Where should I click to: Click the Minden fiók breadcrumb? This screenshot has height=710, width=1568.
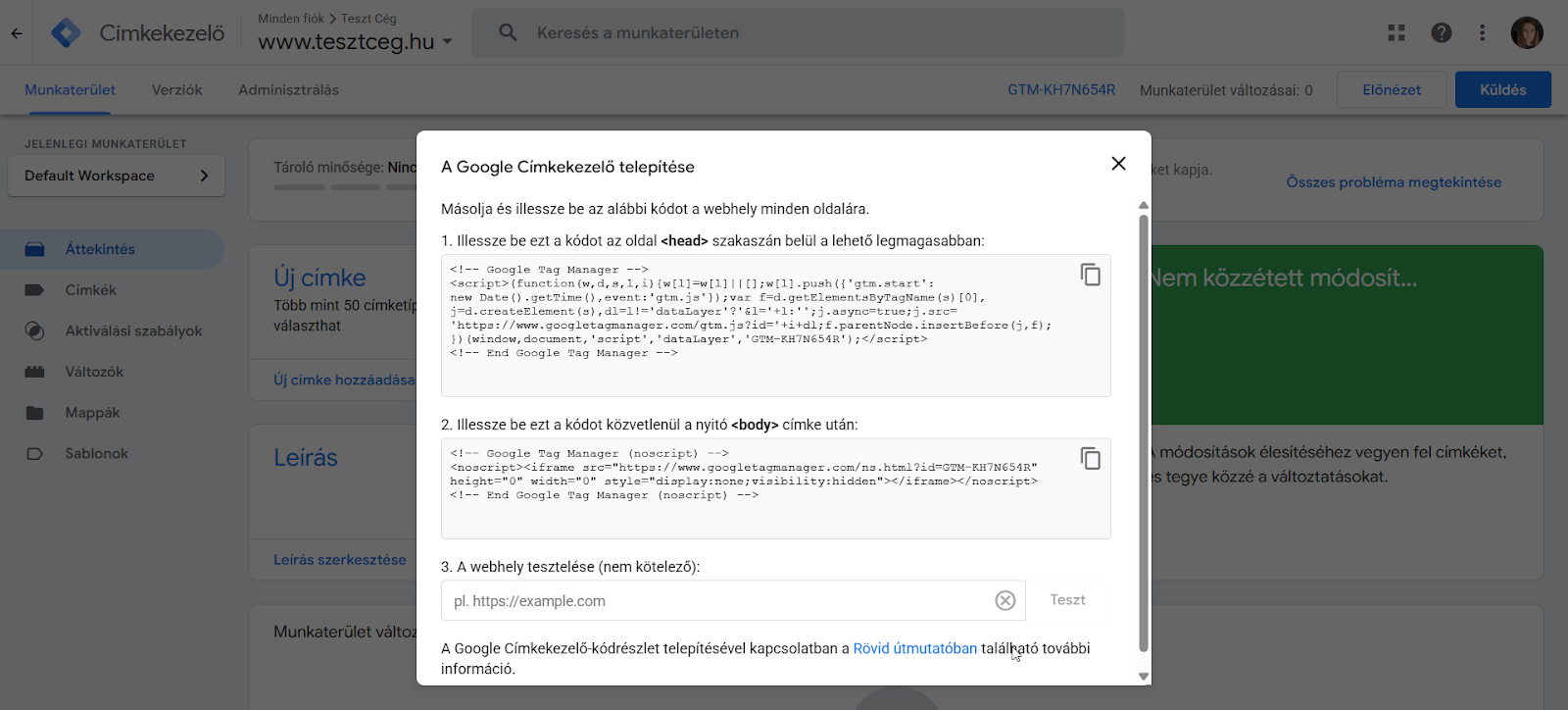291,19
